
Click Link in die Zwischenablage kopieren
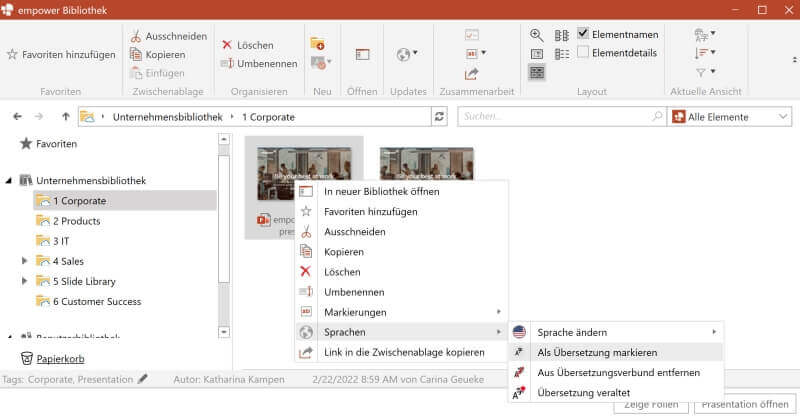(x=404, y=352)
